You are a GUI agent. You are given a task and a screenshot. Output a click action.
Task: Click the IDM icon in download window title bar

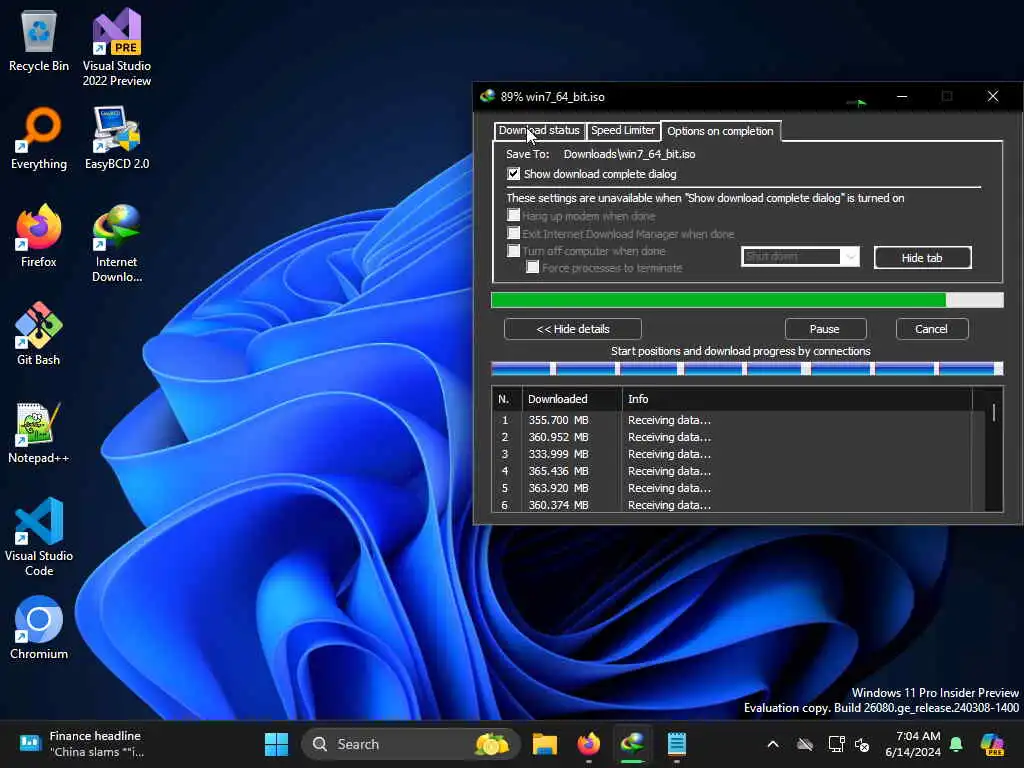point(487,97)
